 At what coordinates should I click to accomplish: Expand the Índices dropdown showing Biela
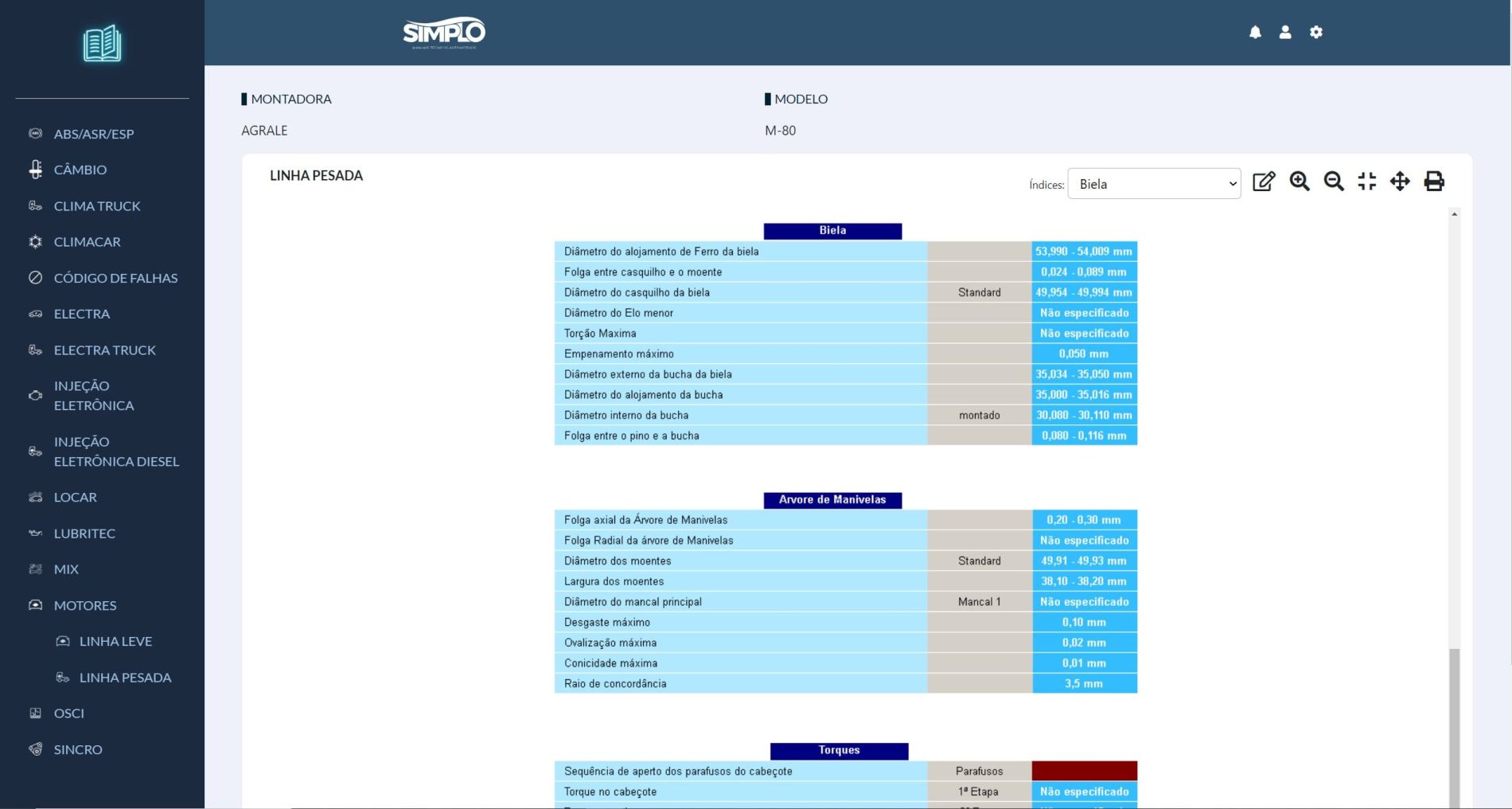(x=1154, y=184)
